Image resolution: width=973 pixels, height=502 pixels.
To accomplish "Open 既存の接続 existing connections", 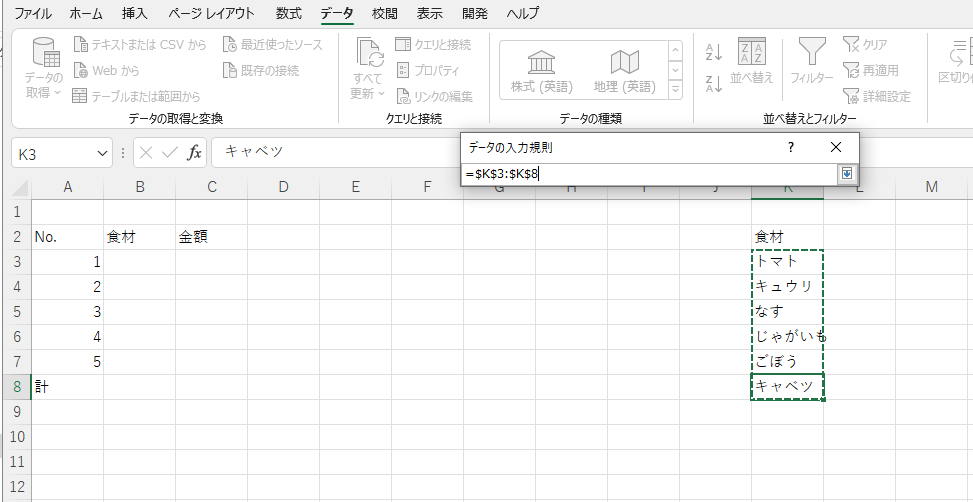I will pyautogui.click(x=261, y=71).
